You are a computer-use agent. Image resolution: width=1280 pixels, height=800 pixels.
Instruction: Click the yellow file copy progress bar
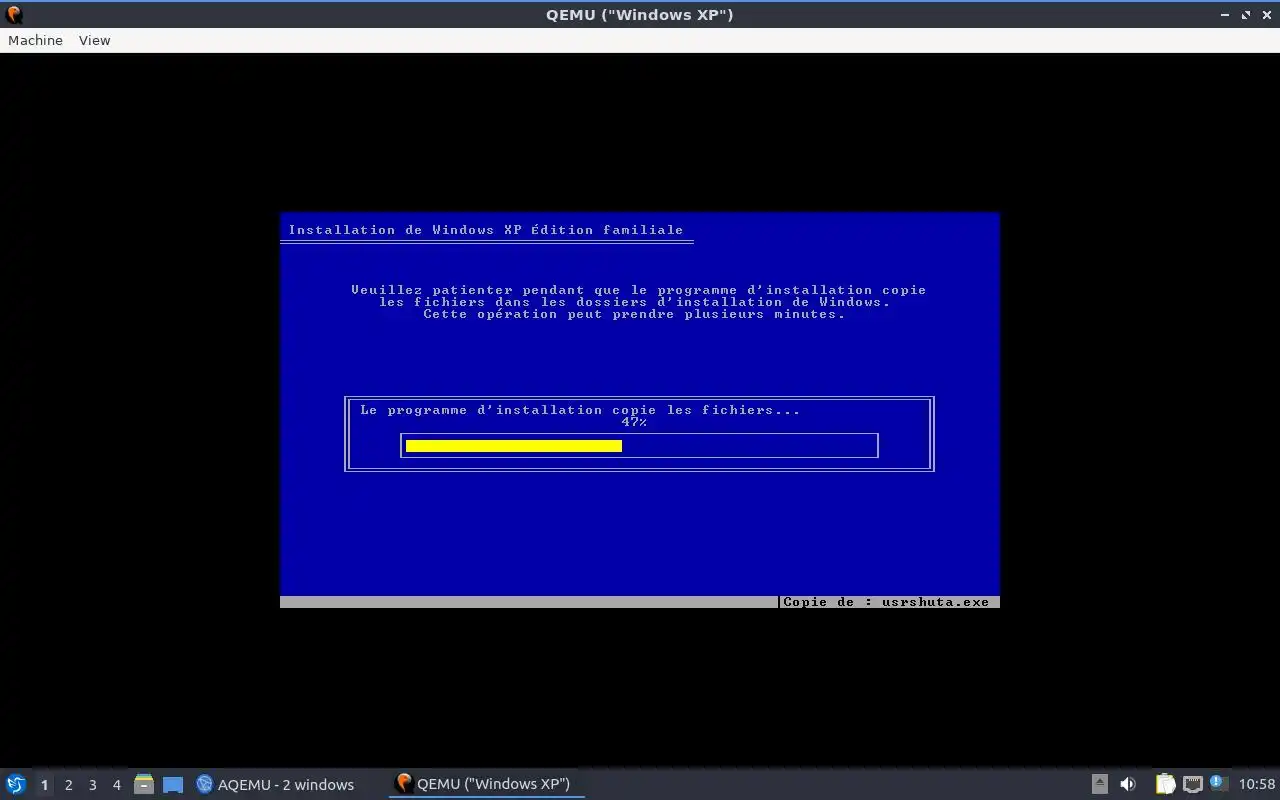(514, 446)
